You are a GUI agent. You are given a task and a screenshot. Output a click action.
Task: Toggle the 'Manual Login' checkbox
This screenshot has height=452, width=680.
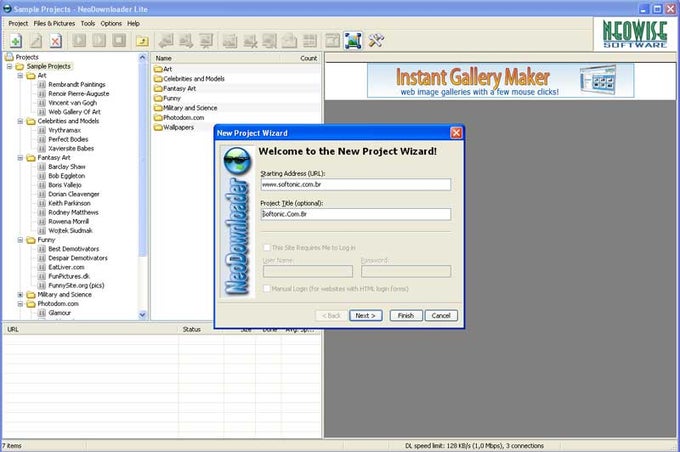(x=267, y=288)
